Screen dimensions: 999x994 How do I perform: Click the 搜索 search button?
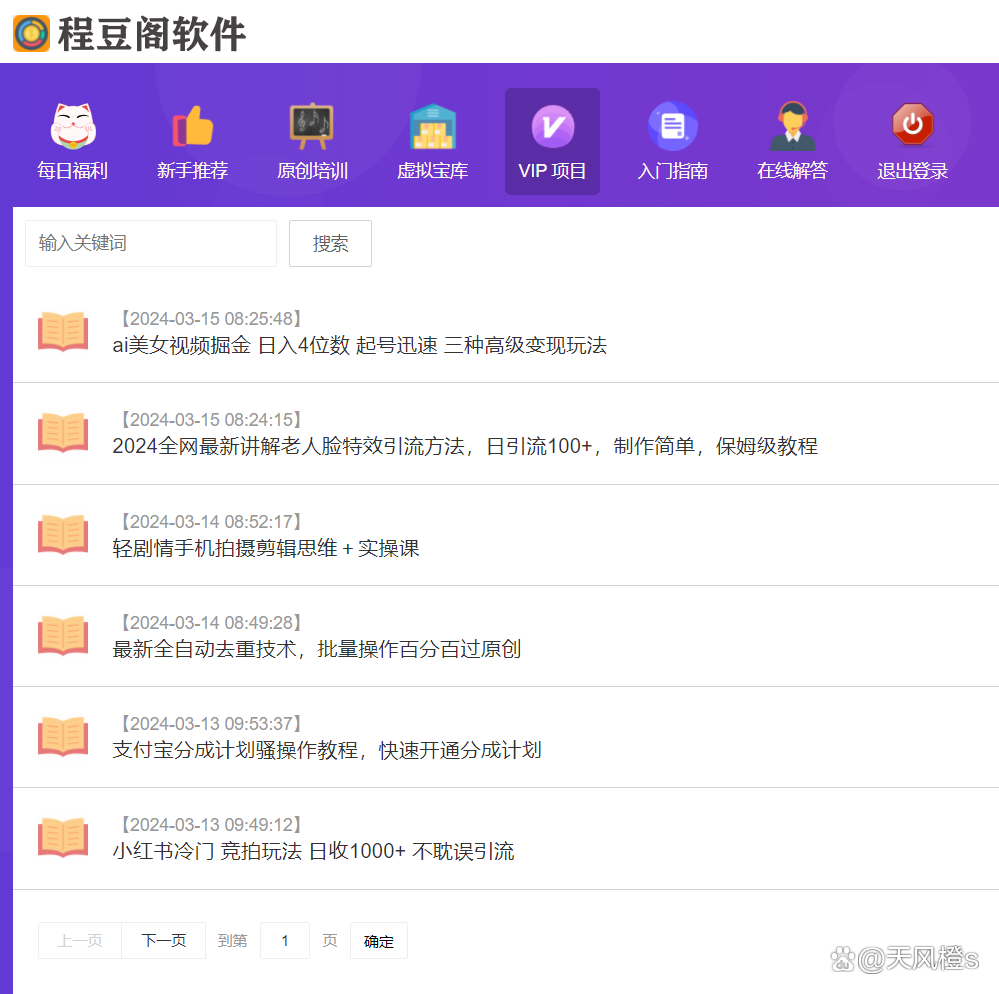[330, 243]
